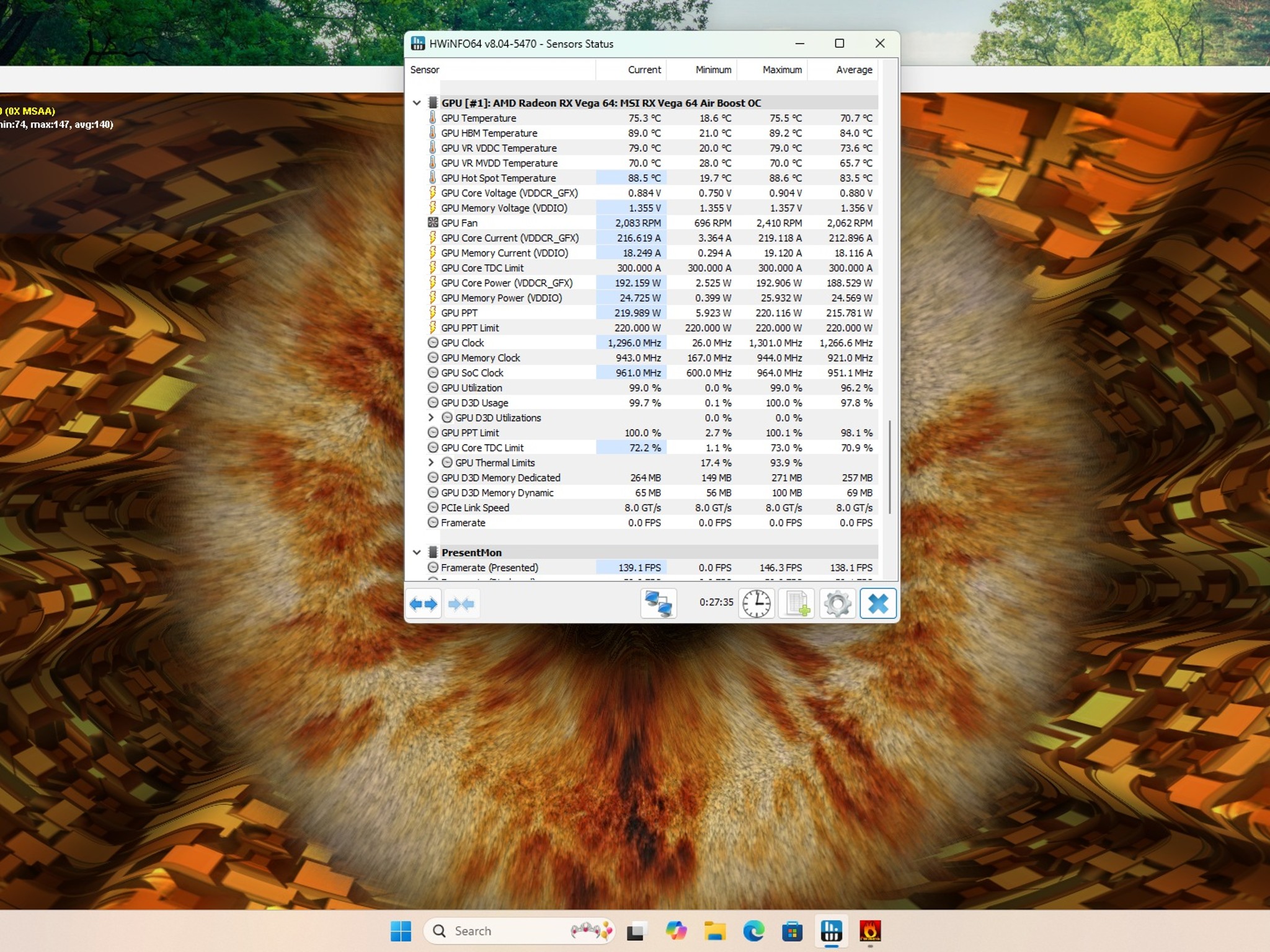The width and height of the screenshot is (1270, 952).
Task: Click the 2,083 RPM fan speed value
Action: coord(638,223)
